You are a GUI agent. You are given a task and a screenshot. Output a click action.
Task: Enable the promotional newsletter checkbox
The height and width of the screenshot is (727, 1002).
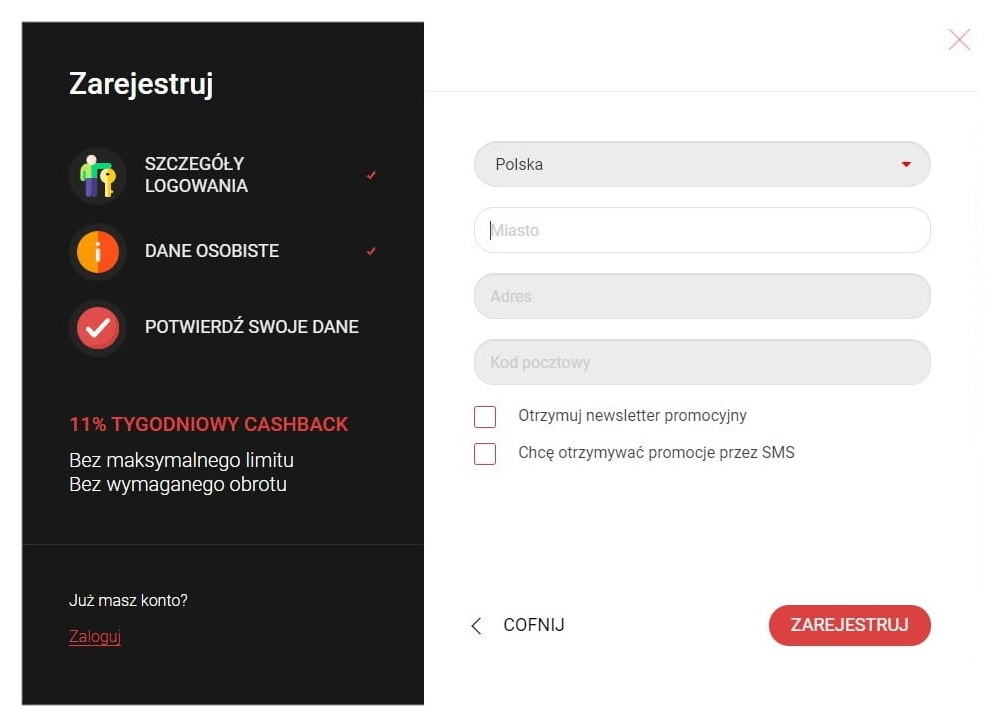point(485,417)
